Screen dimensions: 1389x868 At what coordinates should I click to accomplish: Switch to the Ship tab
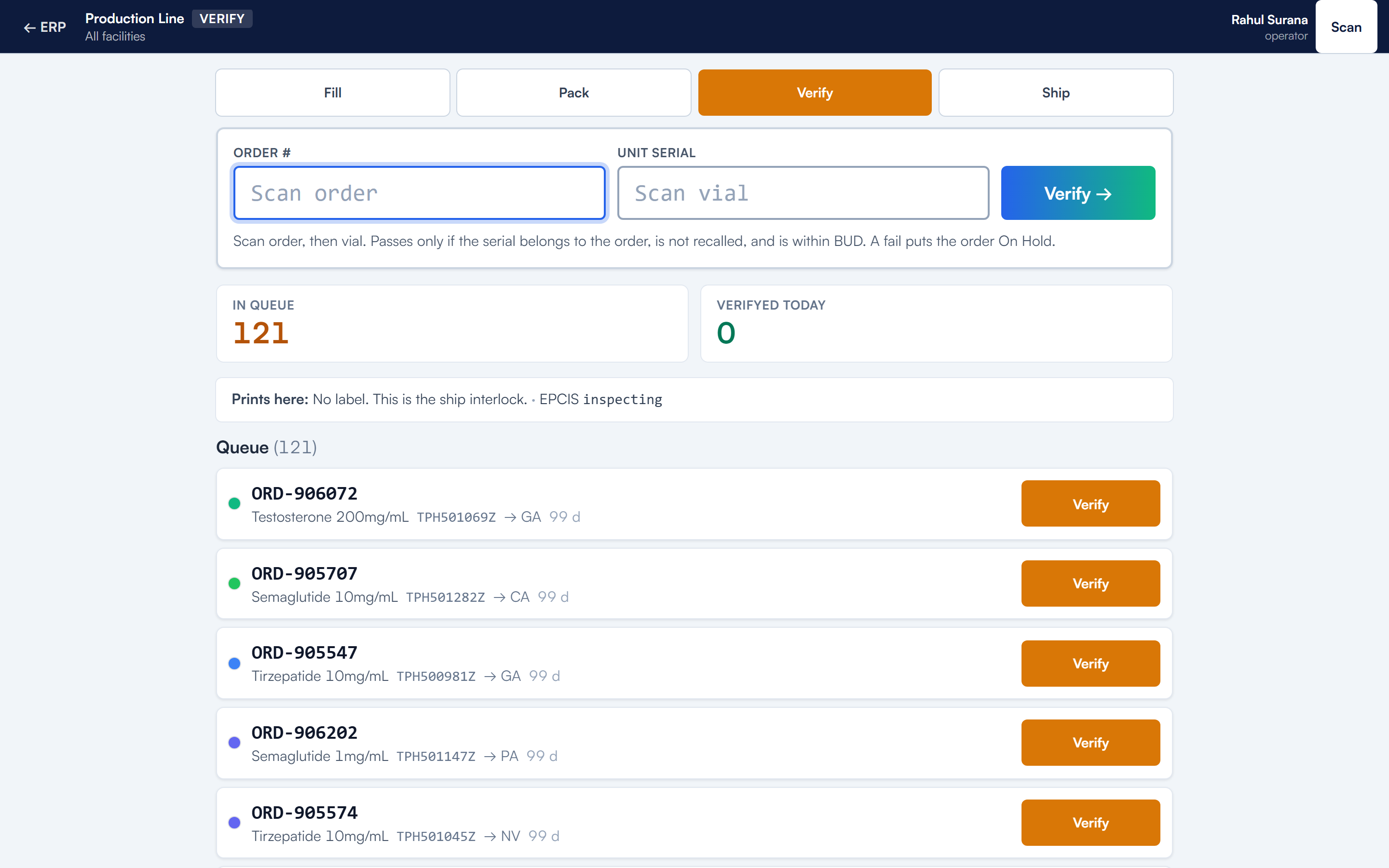tap(1056, 93)
